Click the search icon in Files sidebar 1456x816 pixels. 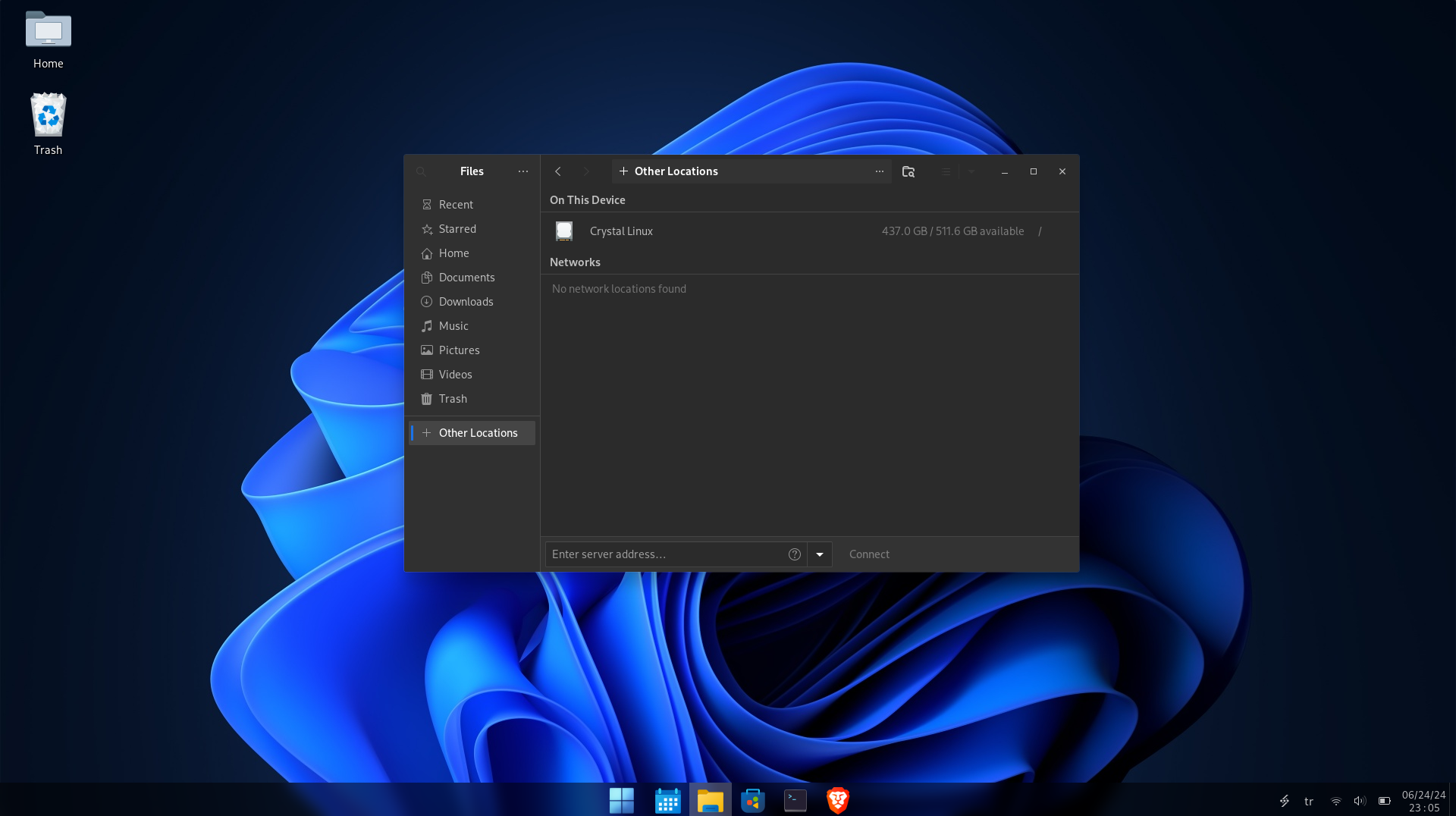click(x=422, y=172)
